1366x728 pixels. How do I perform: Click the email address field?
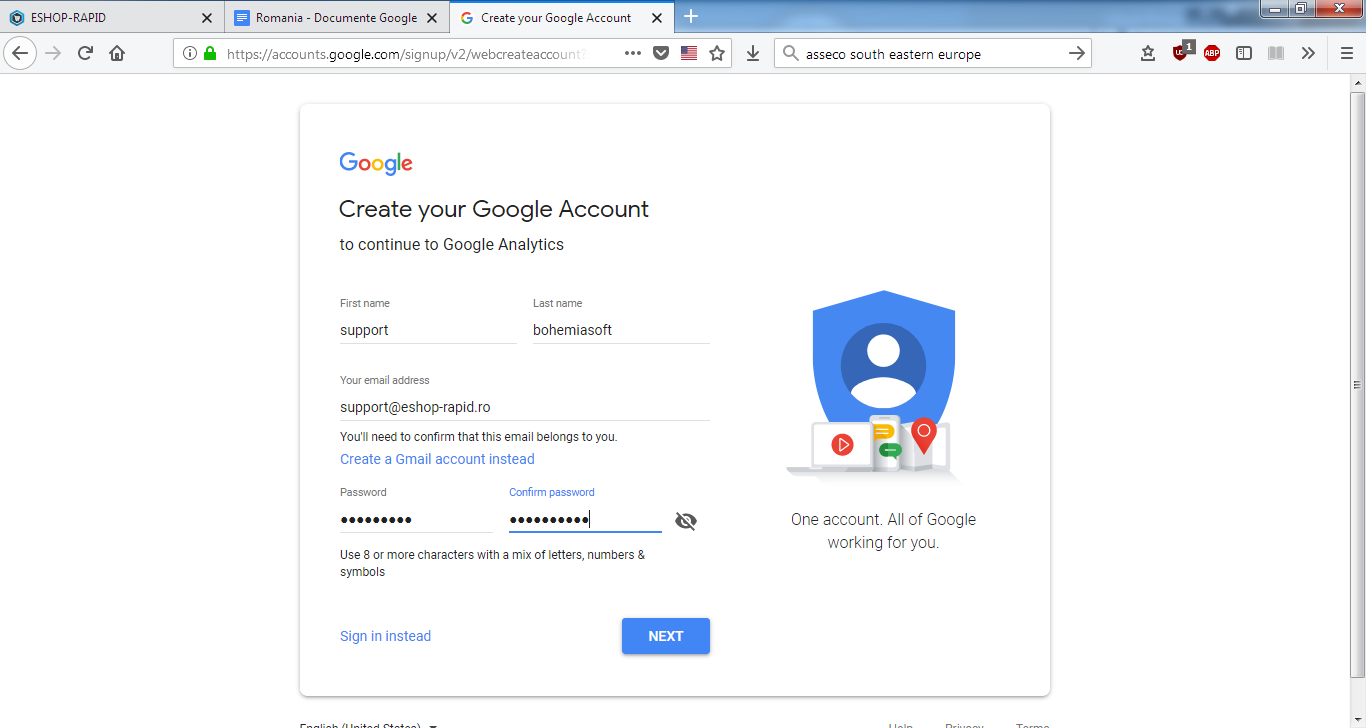coord(525,407)
